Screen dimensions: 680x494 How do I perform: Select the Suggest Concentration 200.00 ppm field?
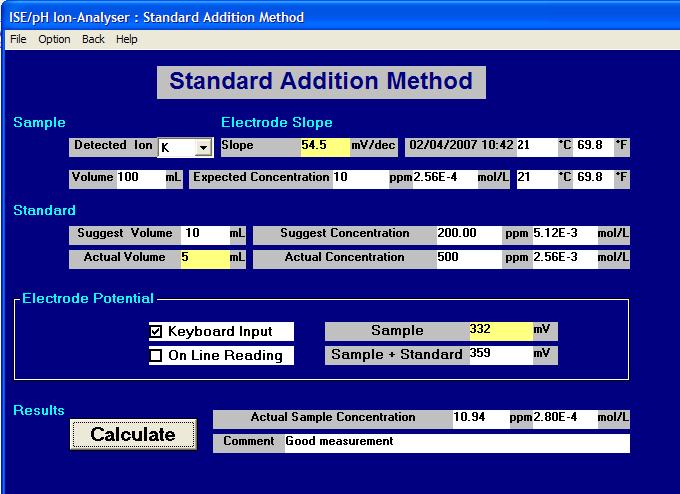click(x=469, y=235)
